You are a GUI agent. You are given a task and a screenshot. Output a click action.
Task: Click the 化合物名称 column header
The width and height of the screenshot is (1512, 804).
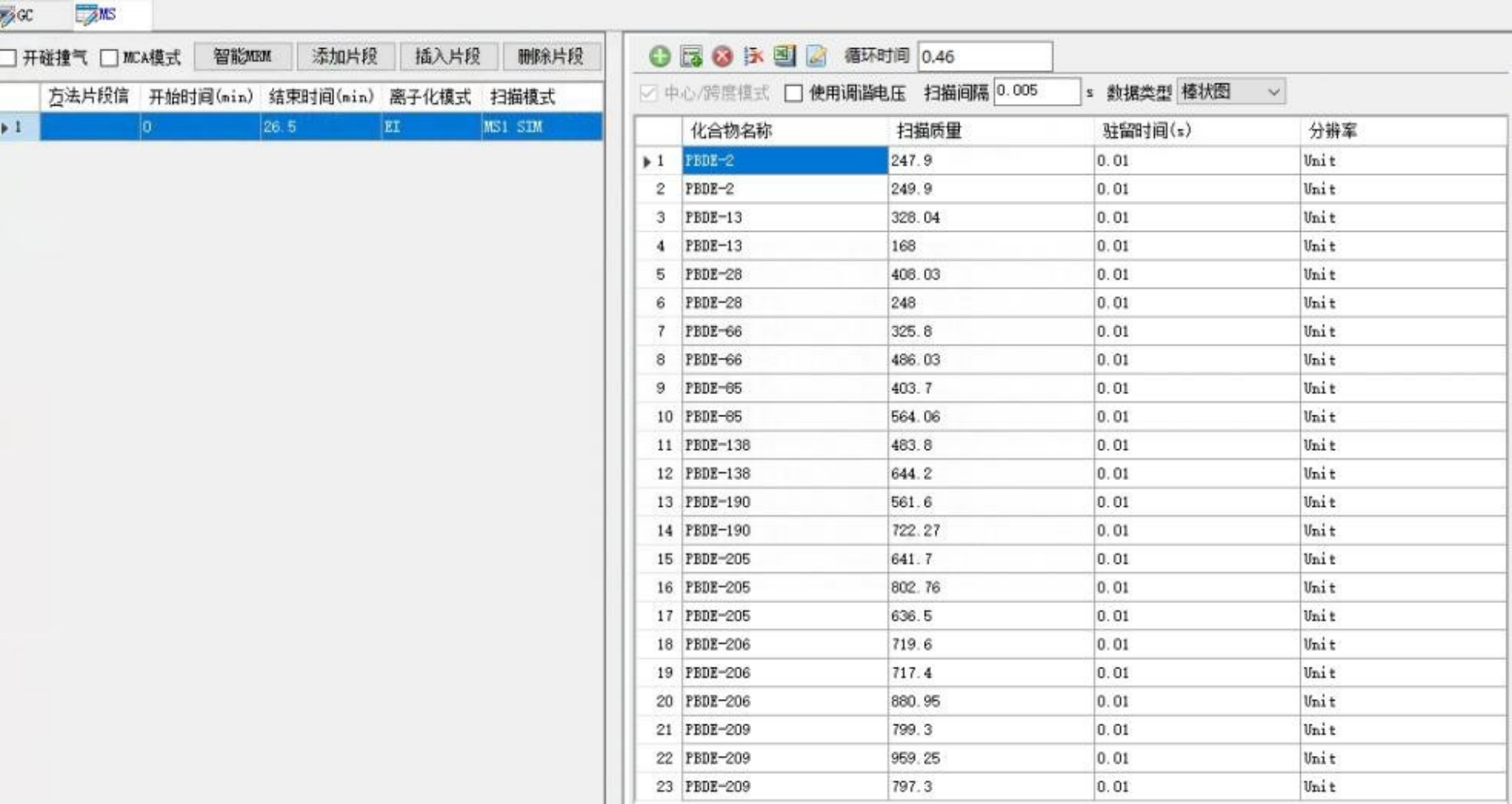(784, 131)
